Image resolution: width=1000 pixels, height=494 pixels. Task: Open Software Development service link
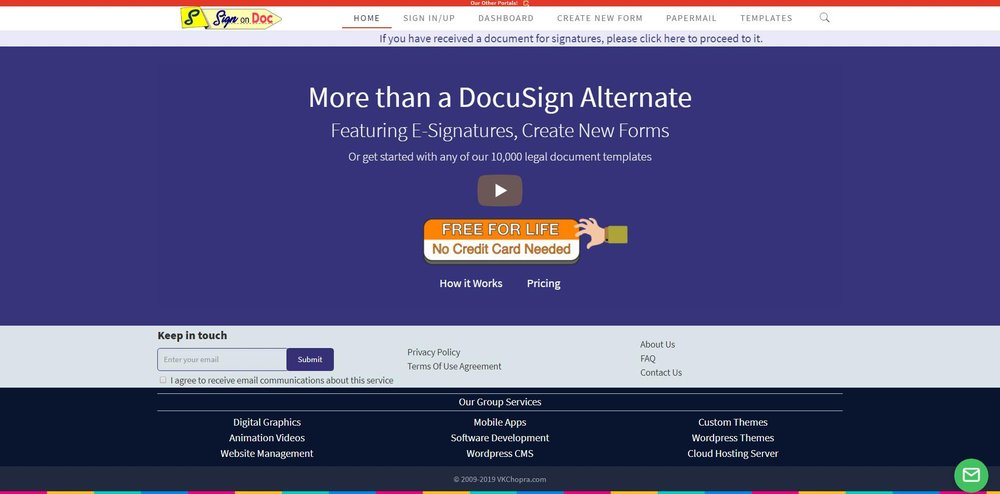coord(500,438)
